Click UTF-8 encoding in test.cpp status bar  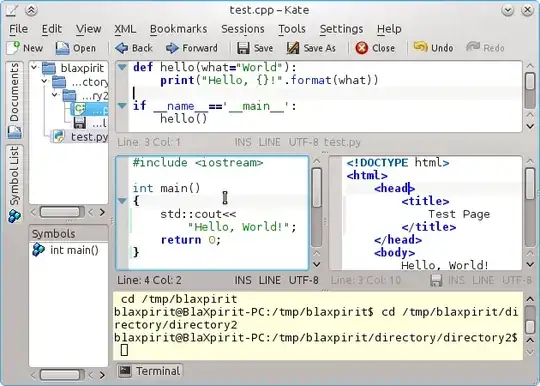303,280
